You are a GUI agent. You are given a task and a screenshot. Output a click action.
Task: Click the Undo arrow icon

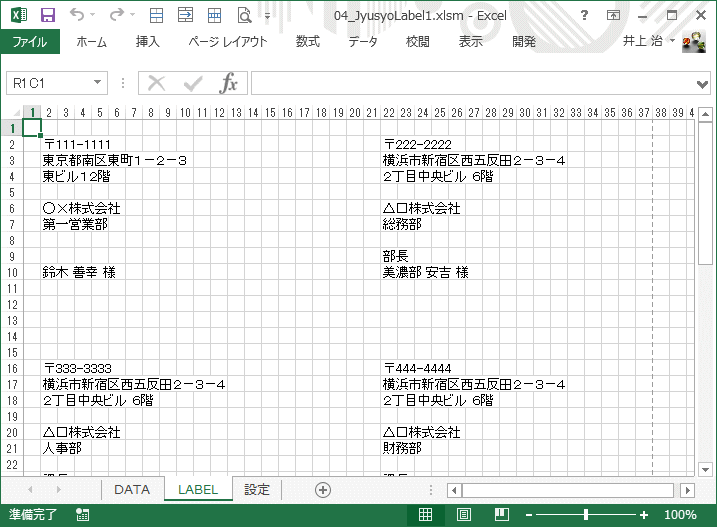pyautogui.click(x=76, y=15)
